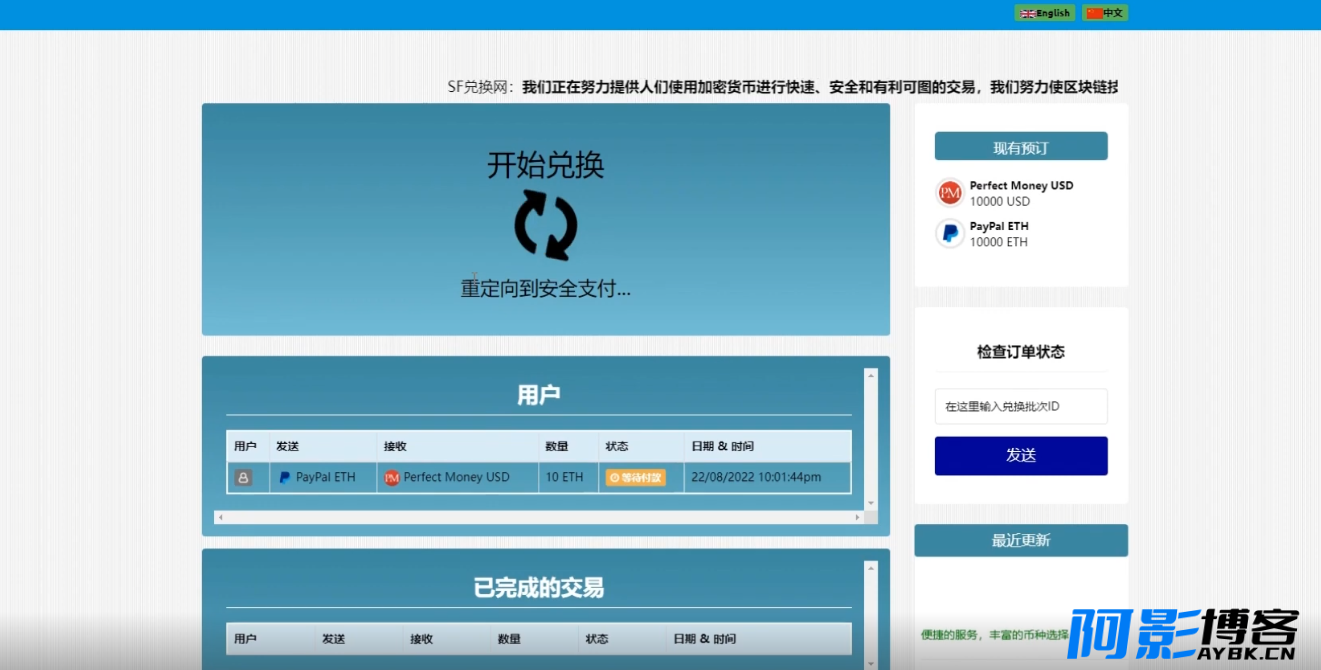The height and width of the screenshot is (670, 1321).
Task: Click the orange 等待付款 status badge
Action: 635,477
